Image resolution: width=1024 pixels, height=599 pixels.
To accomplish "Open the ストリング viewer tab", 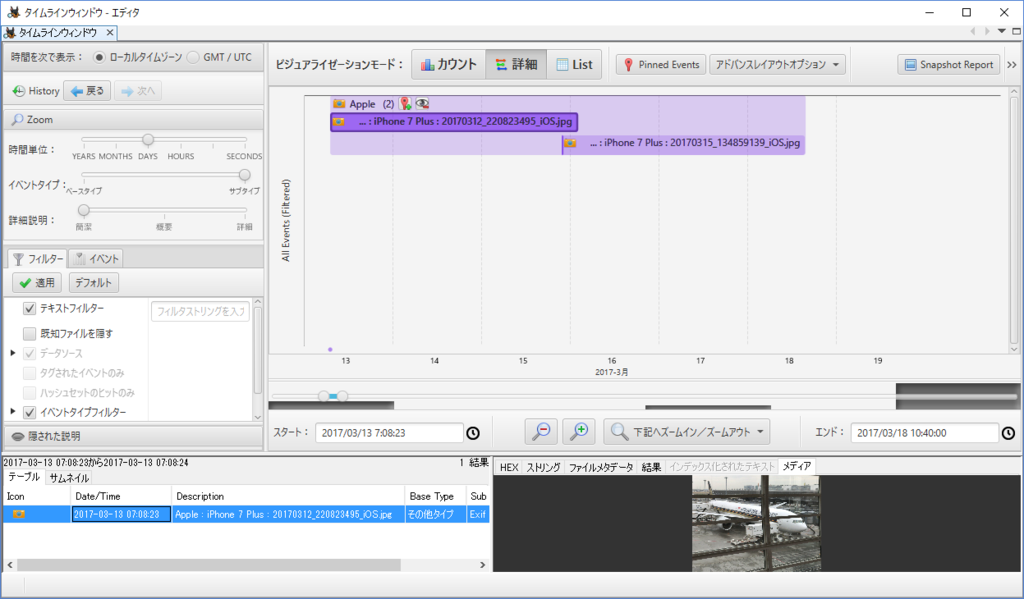I will point(543,467).
